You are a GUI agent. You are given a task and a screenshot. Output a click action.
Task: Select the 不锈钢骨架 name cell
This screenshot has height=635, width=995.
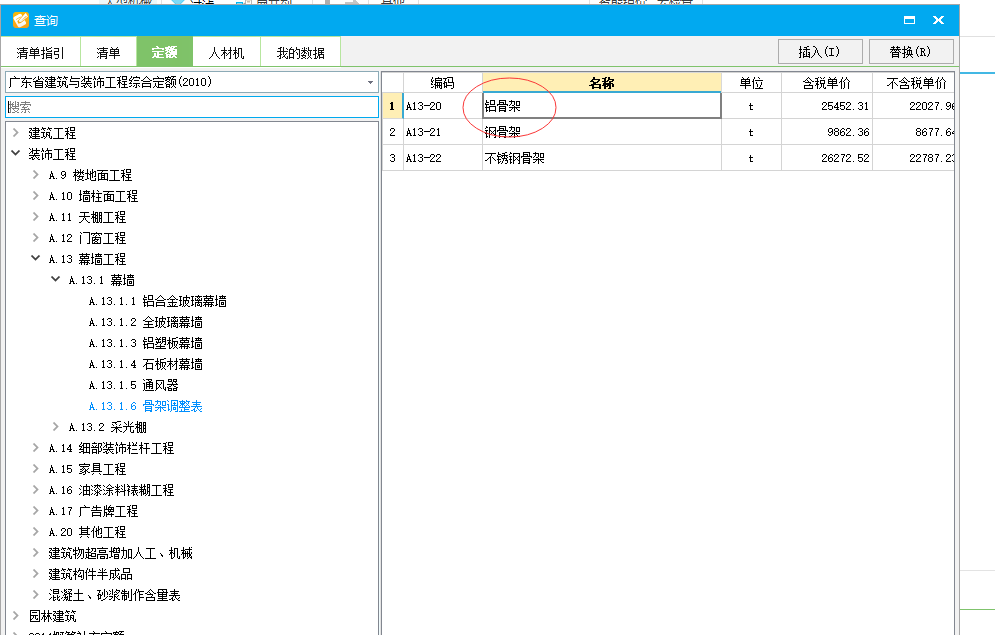coord(602,158)
